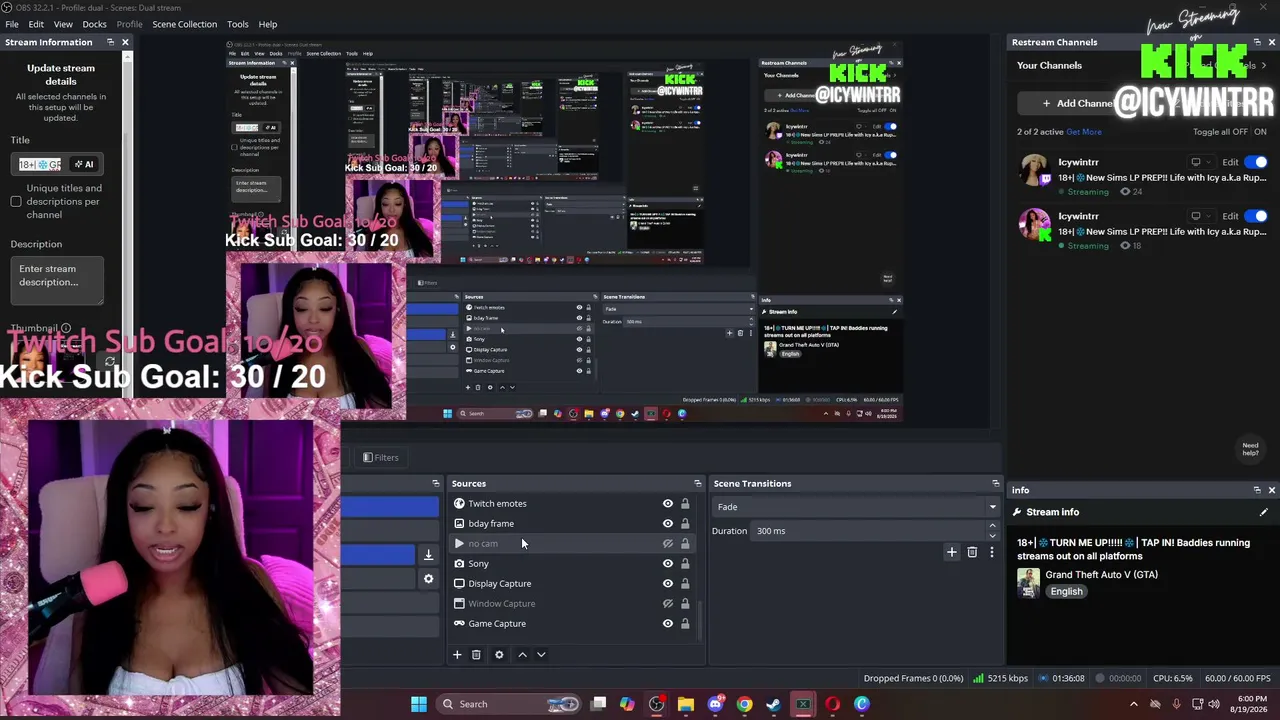Image resolution: width=1280 pixels, height=720 pixels.
Task: Hide the Sony source
Action: pos(668,564)
